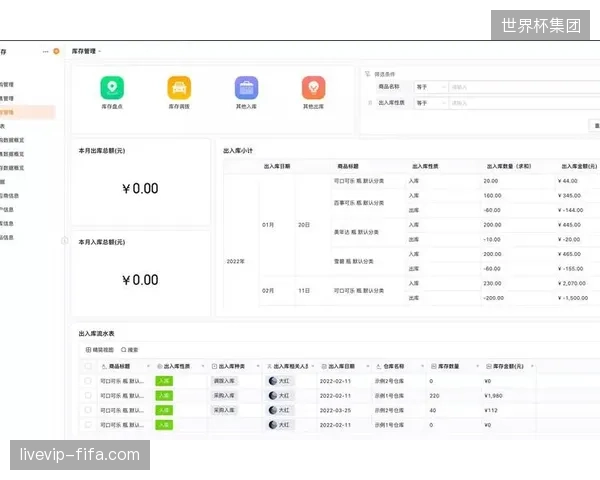
Task: Click the 精简视图 view icon
Action: [x=88, y=350]
